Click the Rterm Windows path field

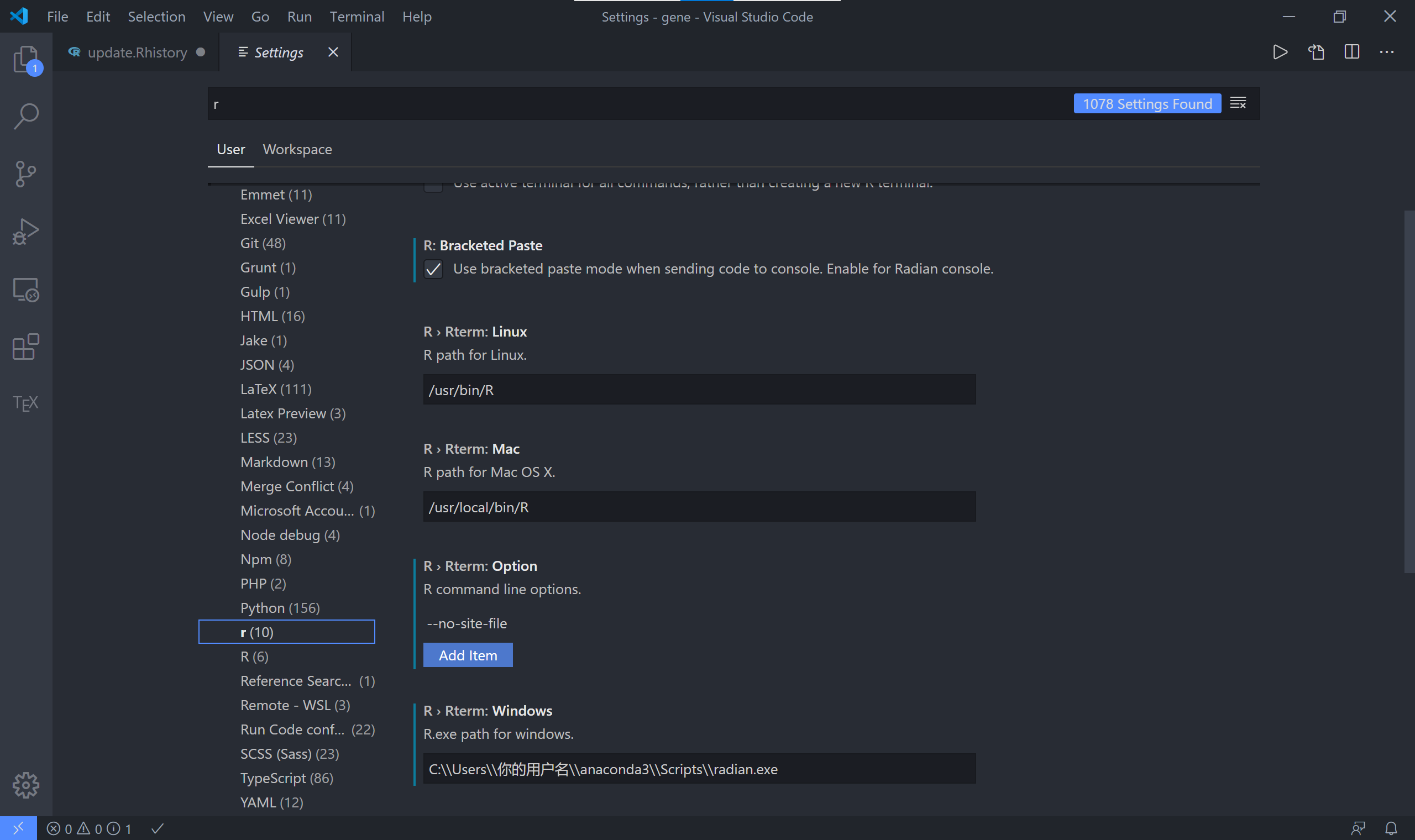[x=699, y=769]
